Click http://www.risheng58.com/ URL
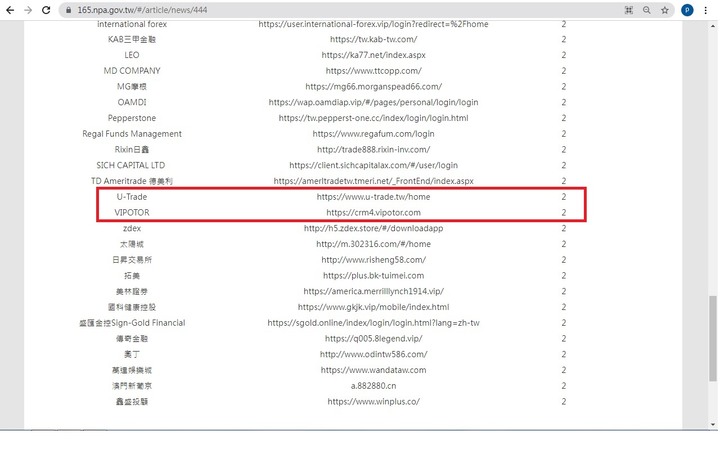The image size is (720, 450). click(x=373, y=260)
